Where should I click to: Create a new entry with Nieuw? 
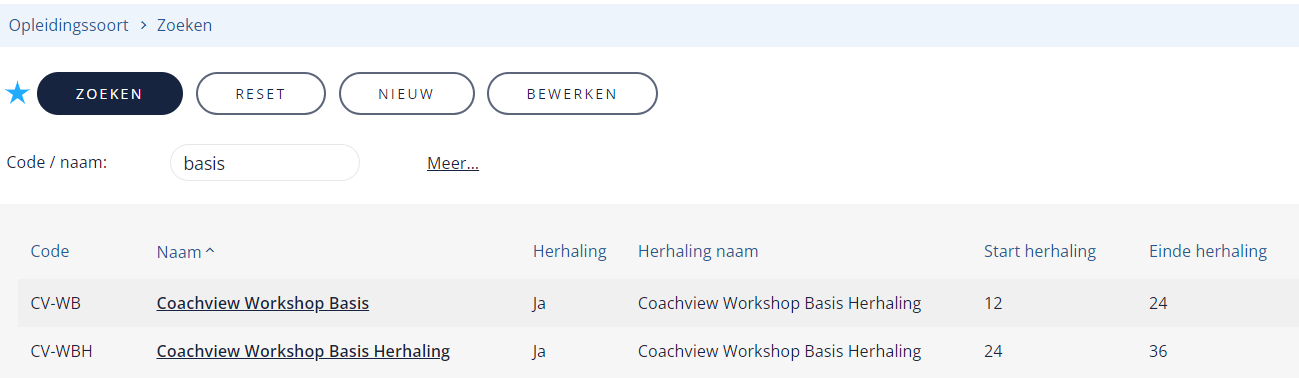pyautogui.click(x=406, y=94)
